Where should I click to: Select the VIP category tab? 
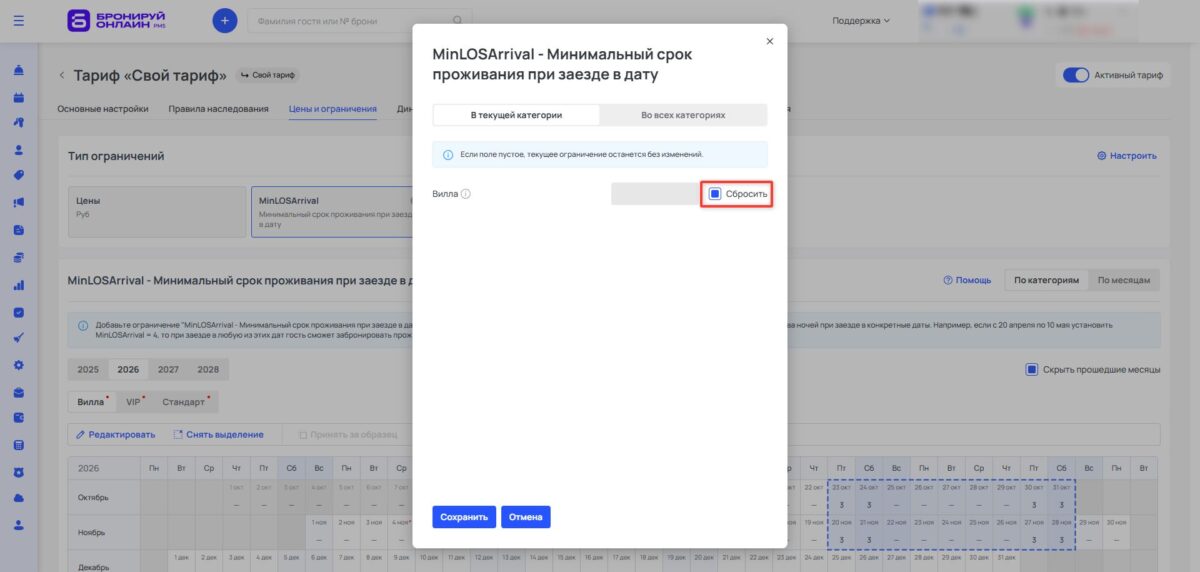pyautogui.click(x=135, y=402)
